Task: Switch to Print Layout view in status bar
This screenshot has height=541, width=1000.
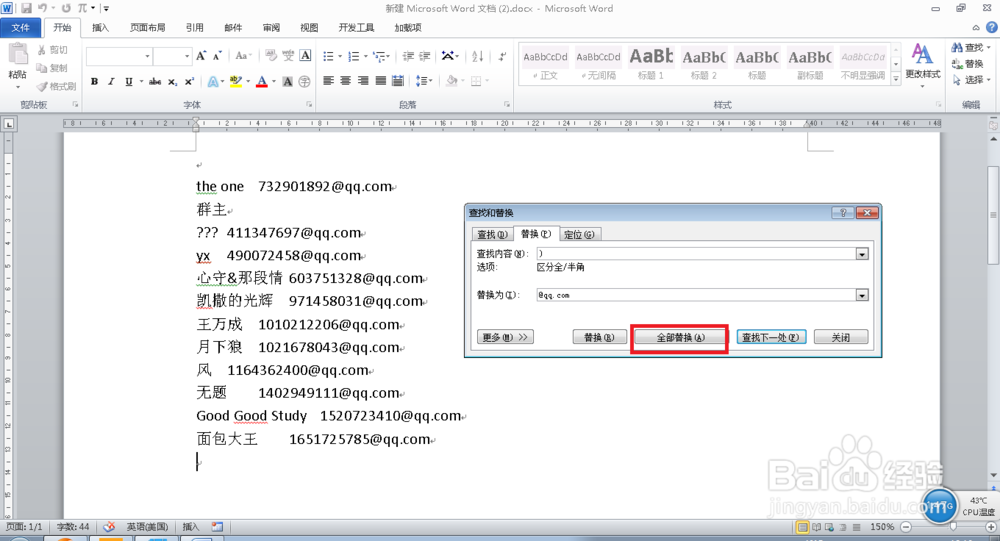Action: coord(803,527)
